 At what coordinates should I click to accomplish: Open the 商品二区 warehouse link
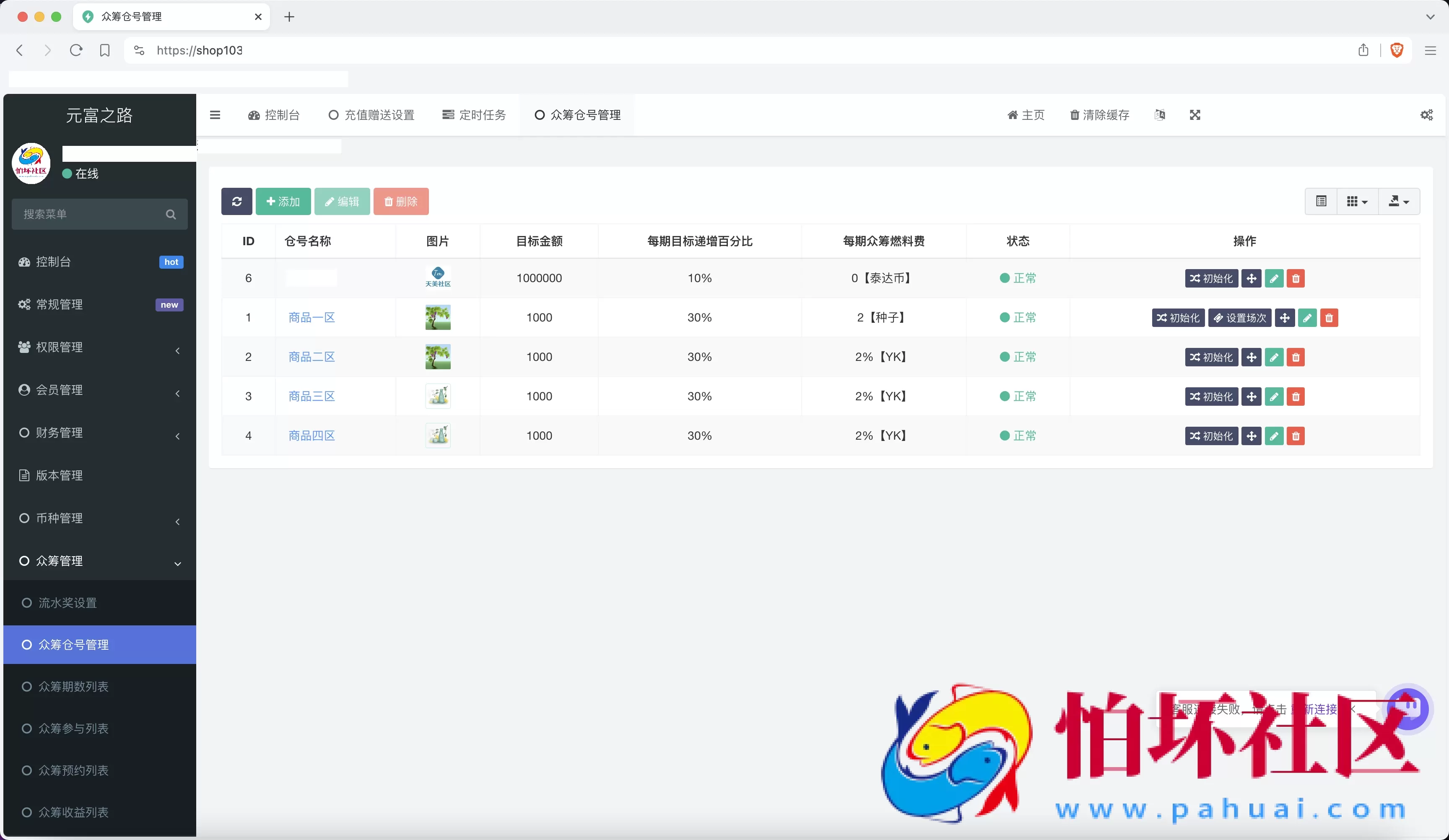pos(311,356)
